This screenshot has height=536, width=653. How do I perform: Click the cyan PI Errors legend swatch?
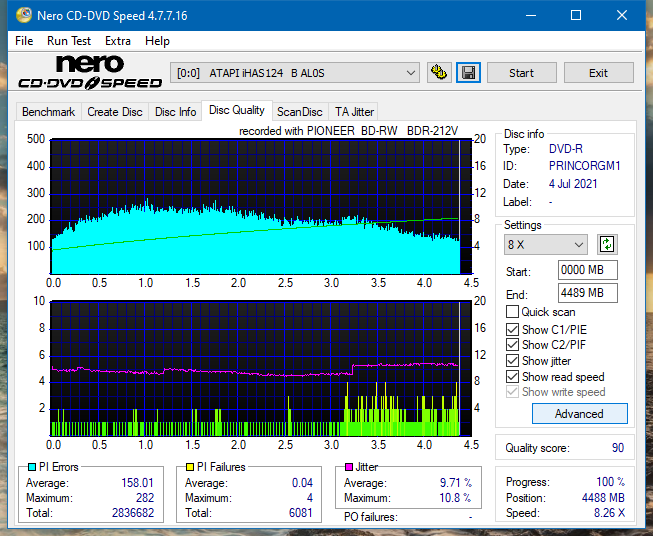tap(31, 467)
